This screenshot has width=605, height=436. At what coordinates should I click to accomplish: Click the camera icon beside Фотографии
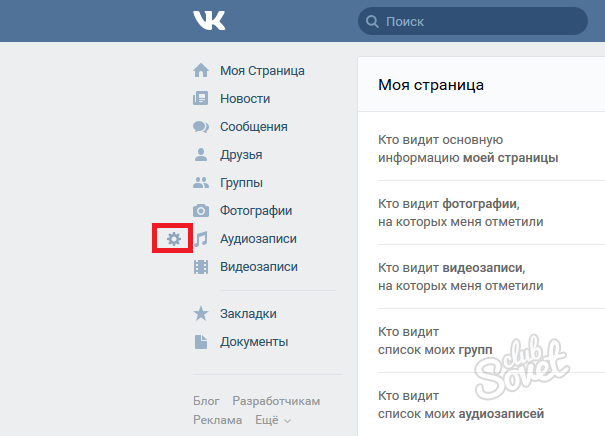point(201,211)
